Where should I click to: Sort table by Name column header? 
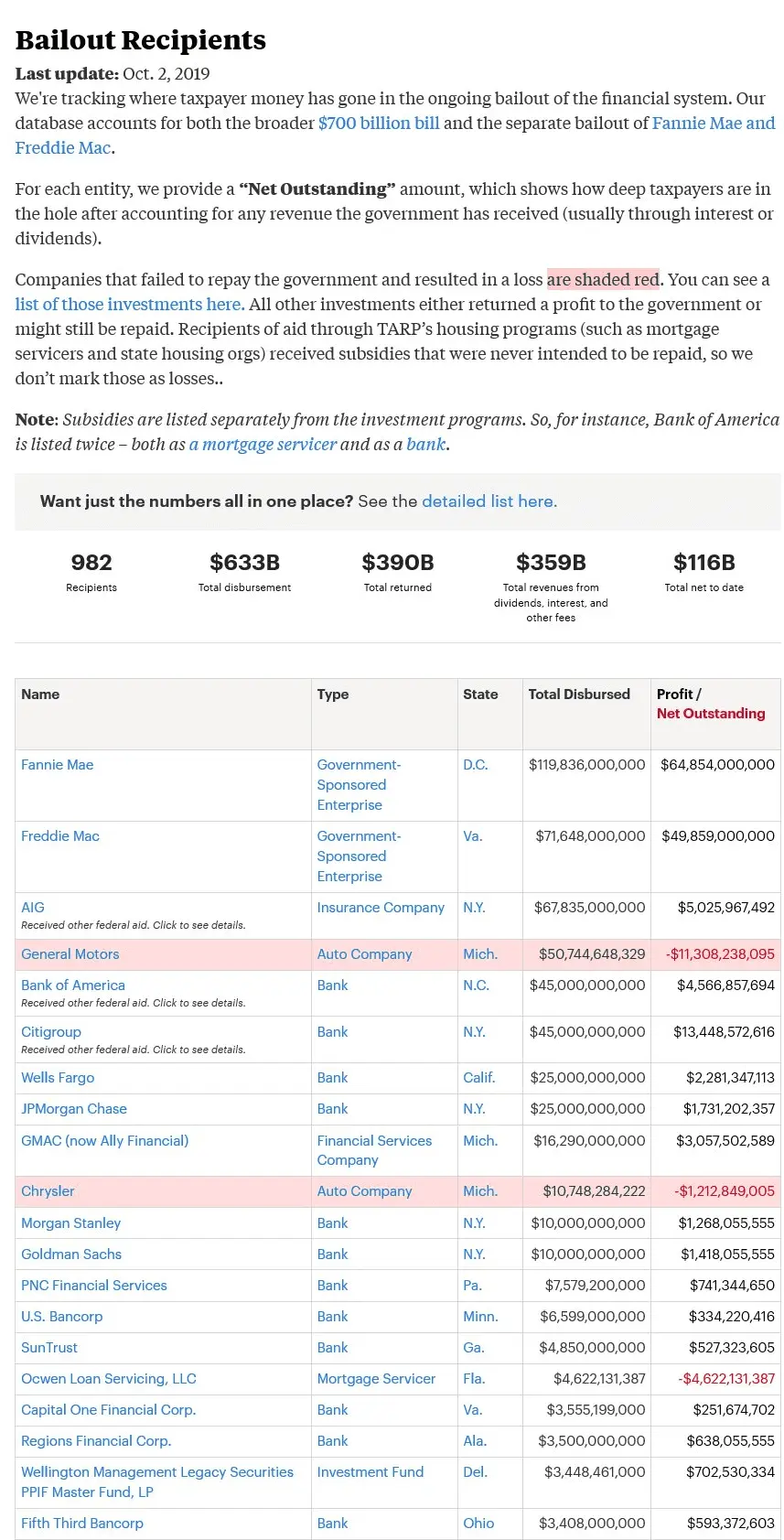pyautogui.click(x=40, y=694)
